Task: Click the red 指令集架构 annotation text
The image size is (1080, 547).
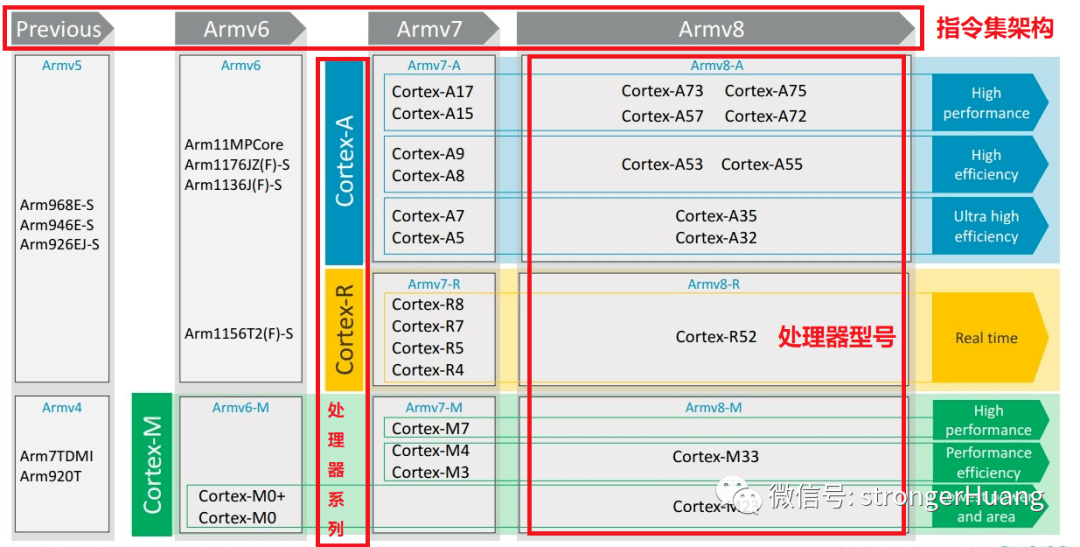Action: pos(994,29)
